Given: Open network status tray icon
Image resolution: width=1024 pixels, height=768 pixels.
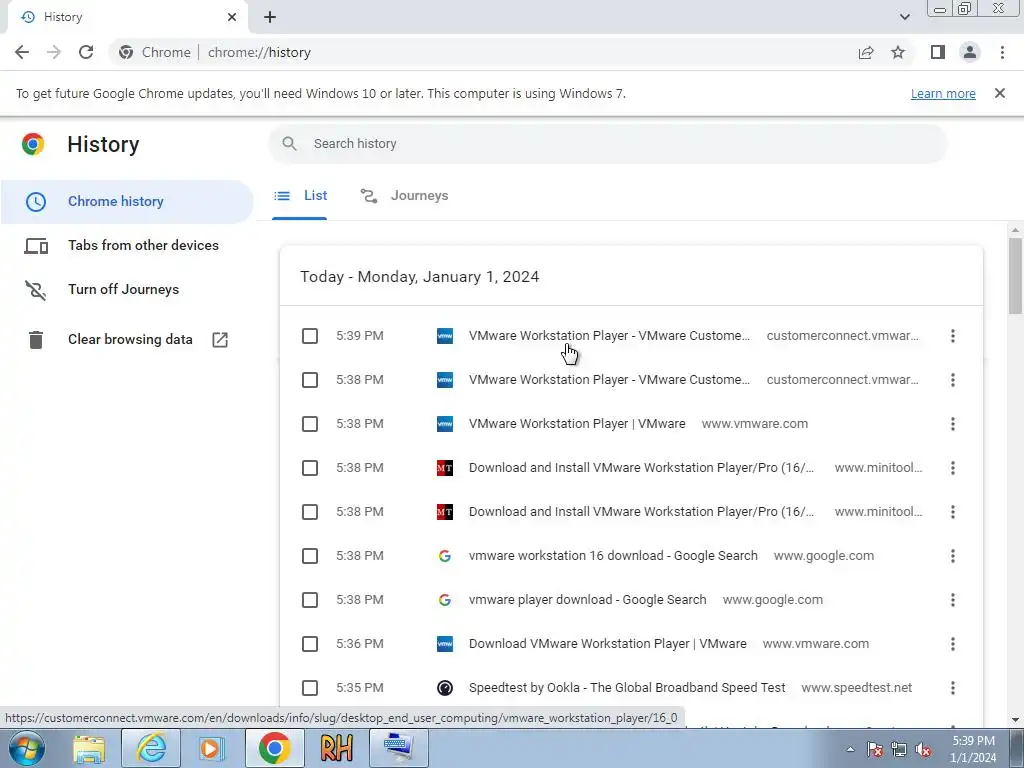Looking at the screenshot, I should click(x=899, y=749).
